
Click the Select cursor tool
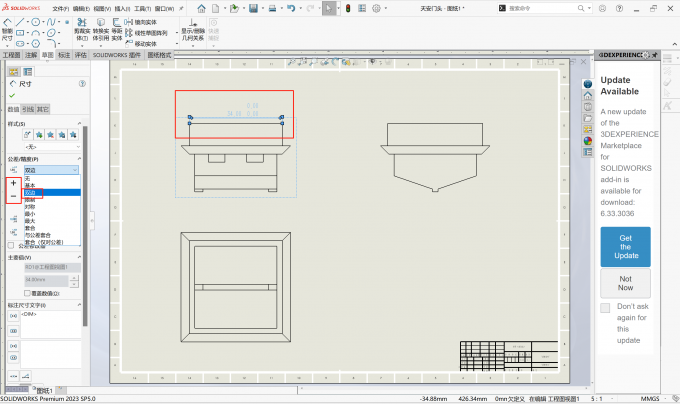click(x=329, y=8)
